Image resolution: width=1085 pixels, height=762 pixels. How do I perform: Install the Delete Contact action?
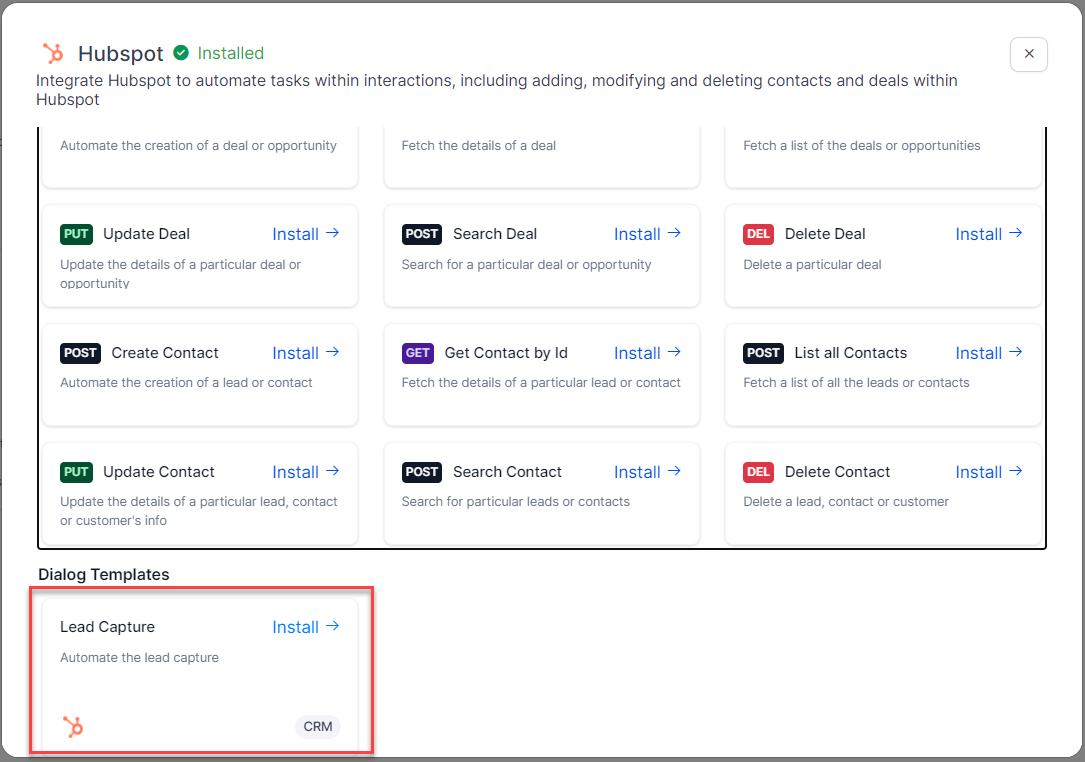click(989, 472)
